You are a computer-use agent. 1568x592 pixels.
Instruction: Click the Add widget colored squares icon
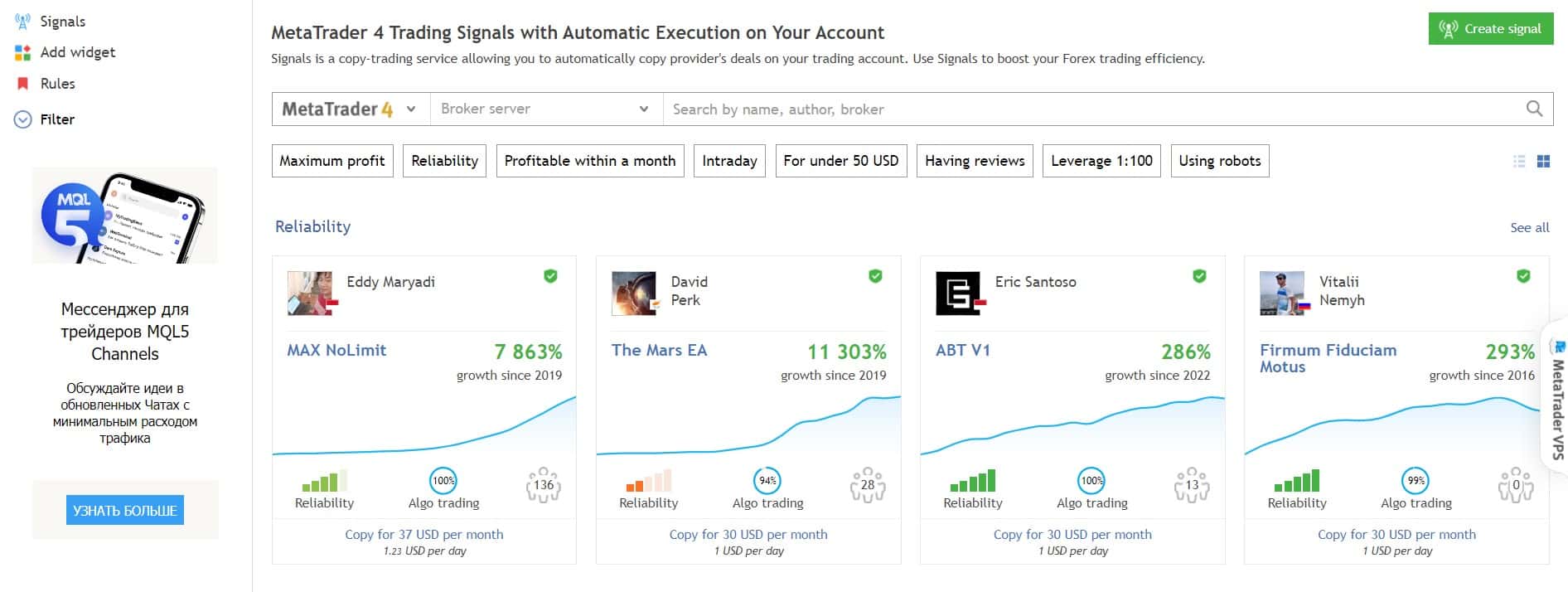(22, 52)
